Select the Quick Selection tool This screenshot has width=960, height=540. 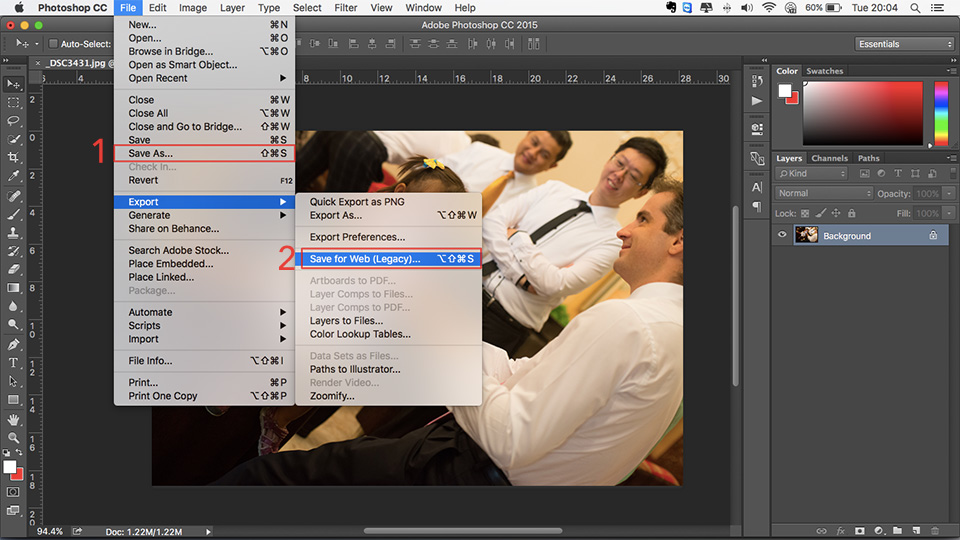13,139
